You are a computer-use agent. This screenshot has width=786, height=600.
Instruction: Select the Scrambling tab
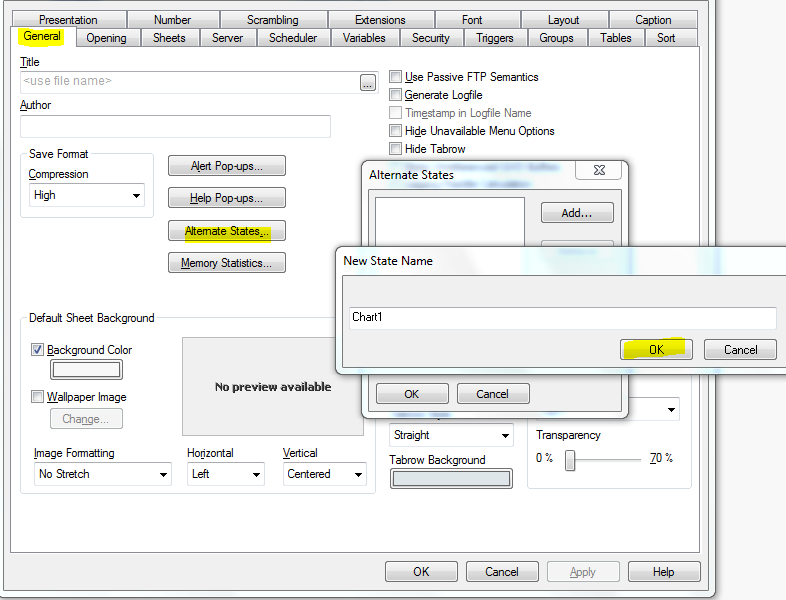click(273, 20)
